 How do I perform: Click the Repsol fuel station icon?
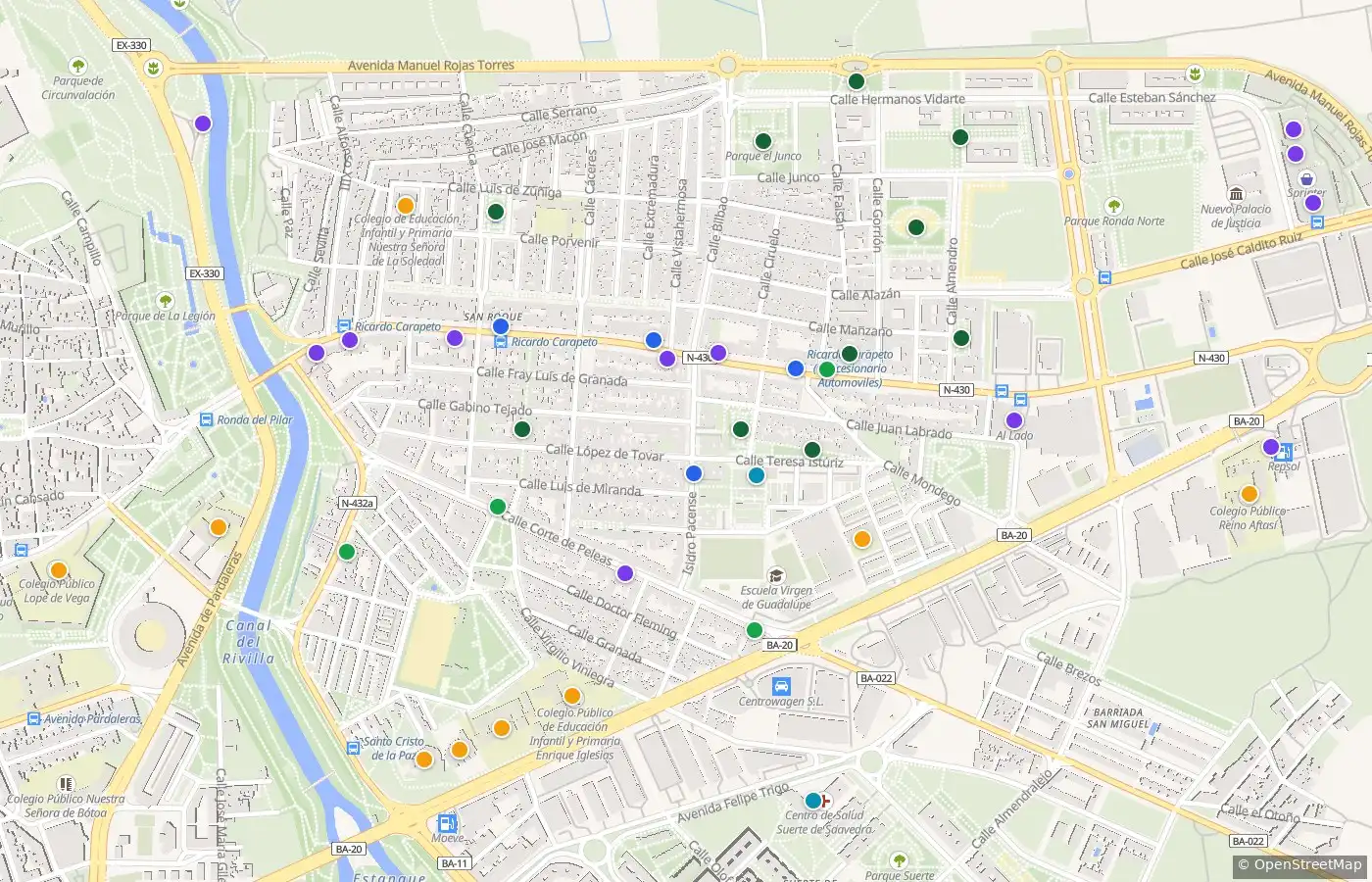(1285, 452)
